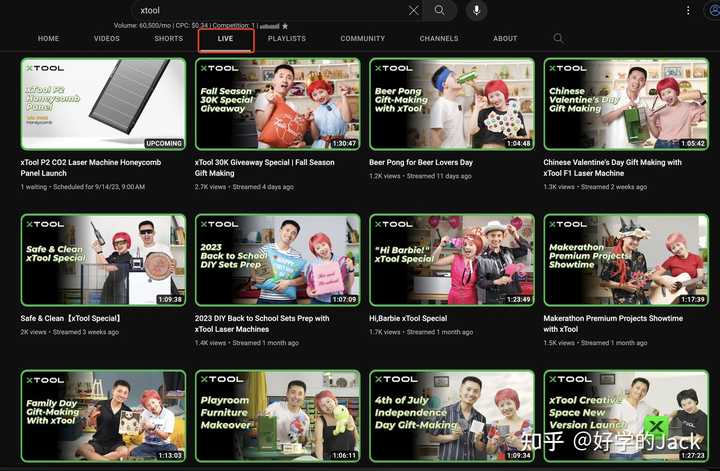The height and width of the screenshot is (471, 720).
Task: Open the Hi Barbie xTool Special thumbnail
Action: [452, 260]
